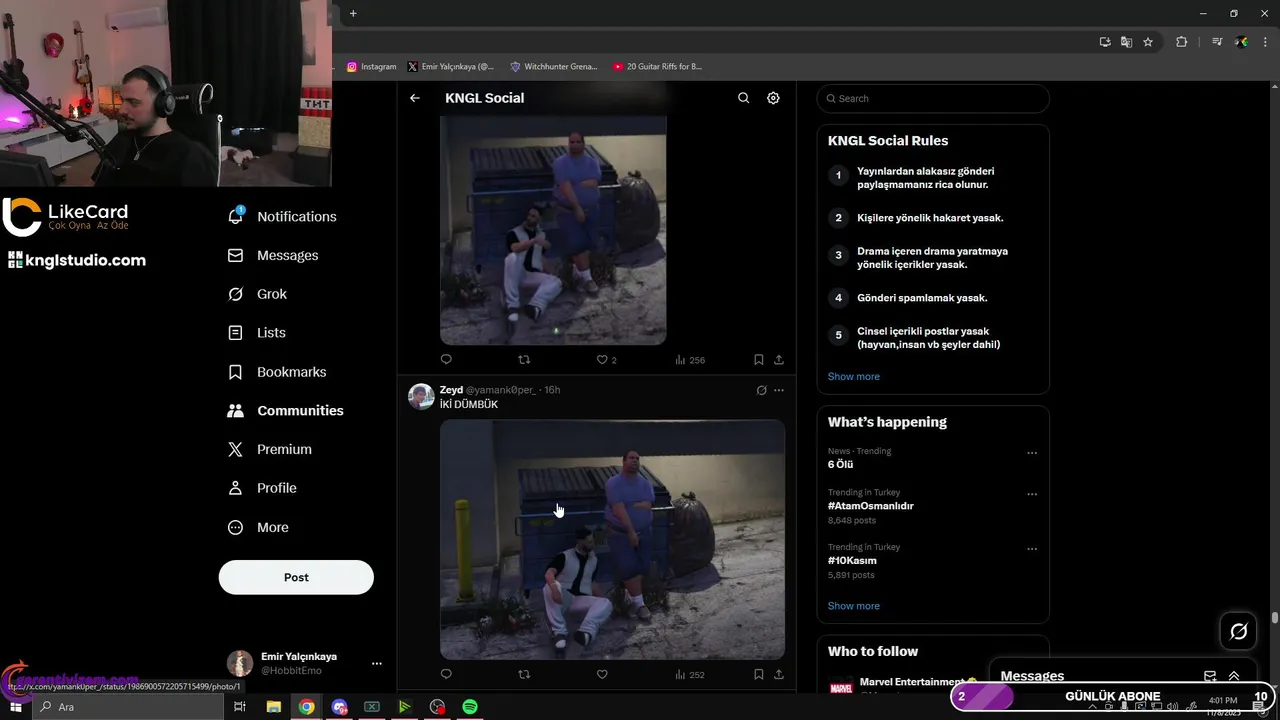Open the Emir Yalçınkaya X bookmark
1280x720 pixels.
coord(451,67)
